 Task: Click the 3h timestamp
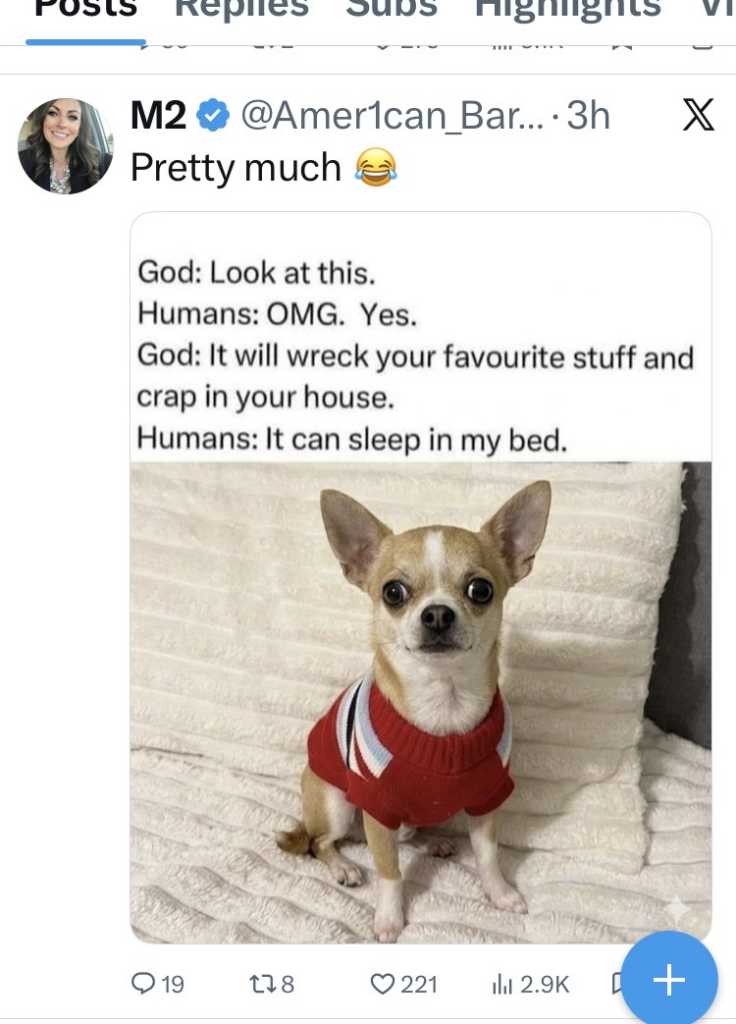point(588,116)
